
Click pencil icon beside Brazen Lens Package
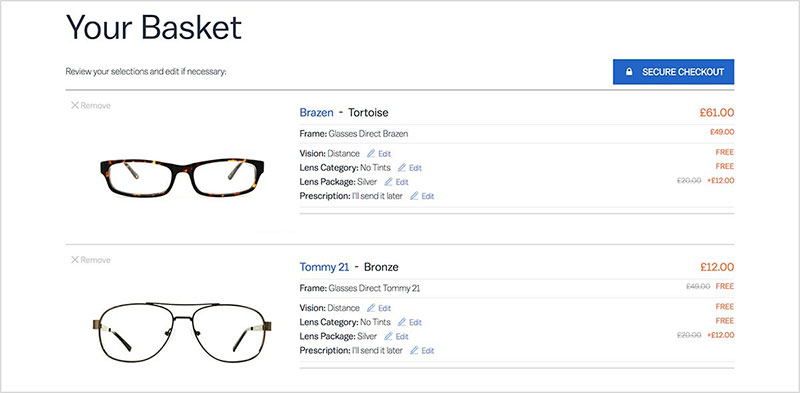coord(388,182)
